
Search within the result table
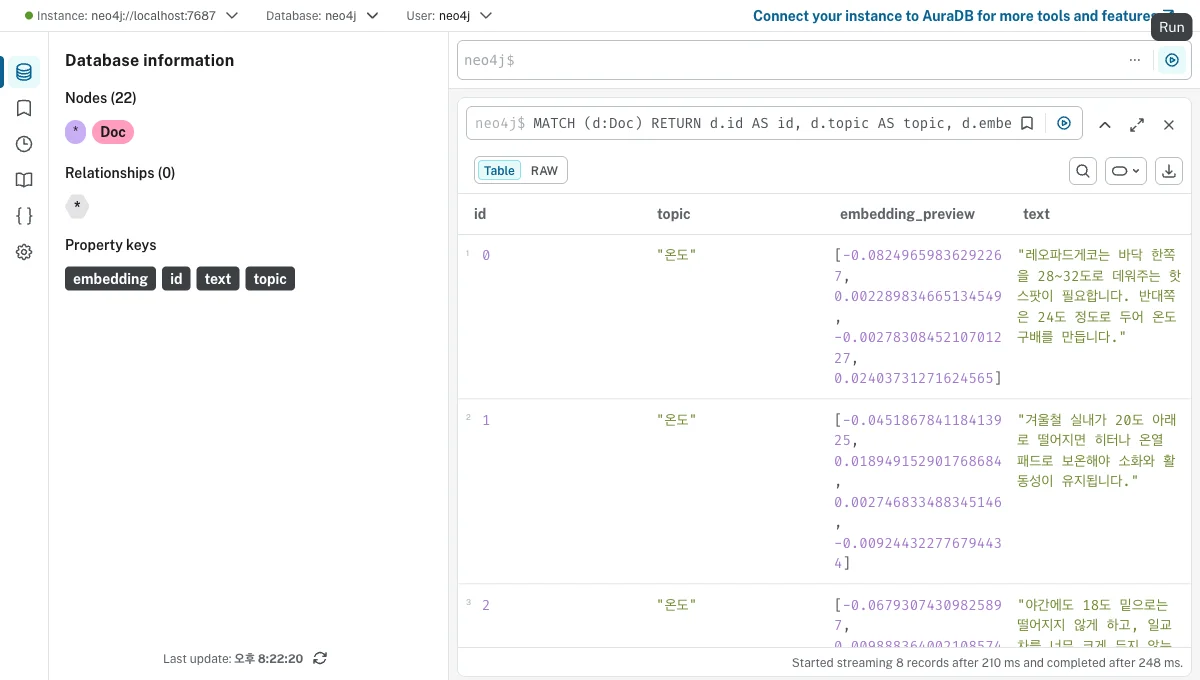coord(1083,171)
